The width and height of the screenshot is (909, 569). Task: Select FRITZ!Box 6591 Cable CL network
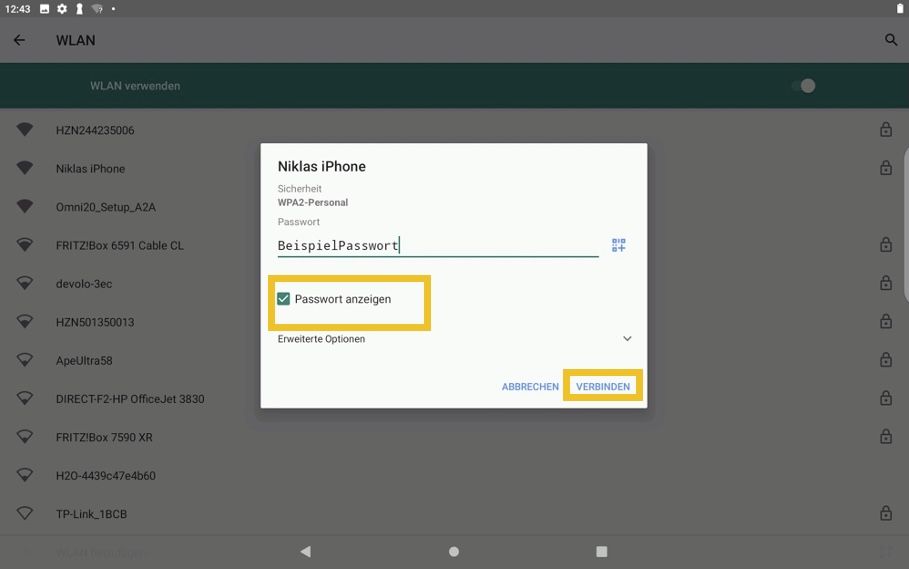120,246
